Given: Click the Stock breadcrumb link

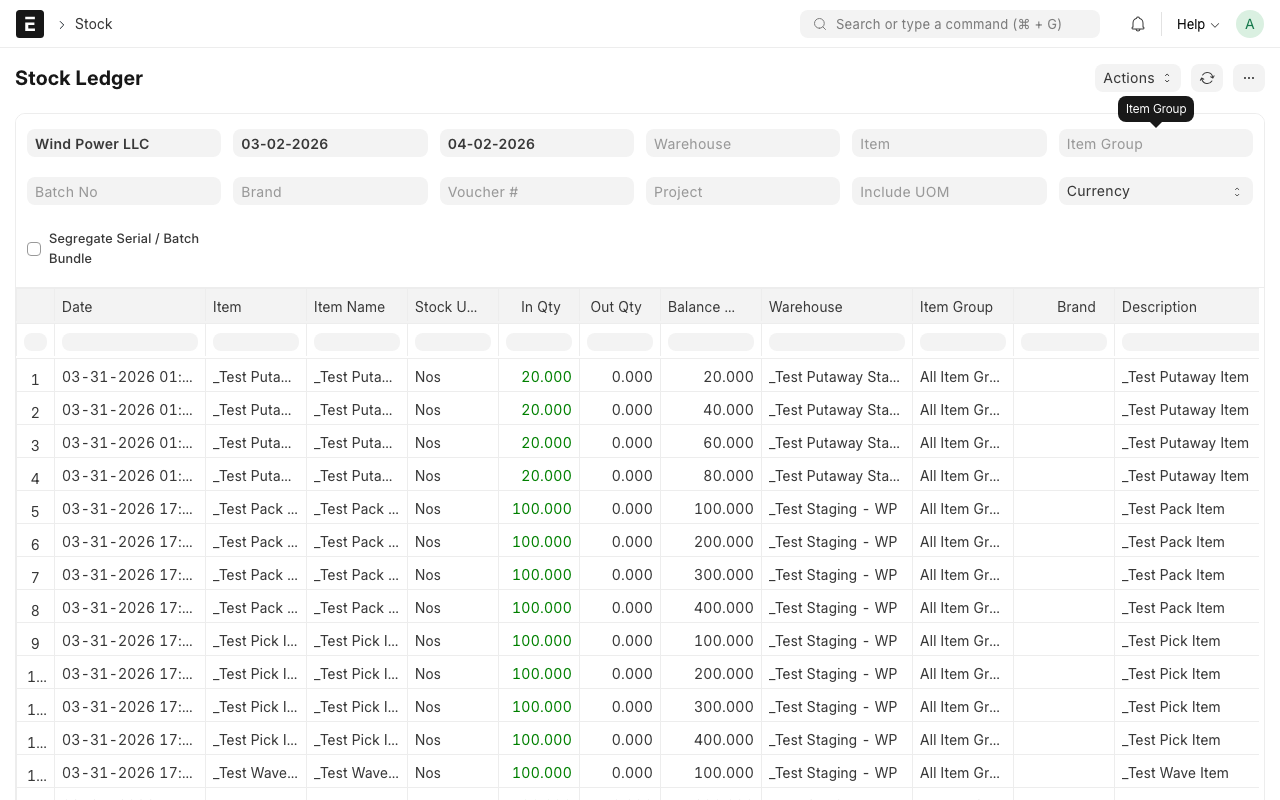Looking at the screenshot, I should click(x=93, y=23).
